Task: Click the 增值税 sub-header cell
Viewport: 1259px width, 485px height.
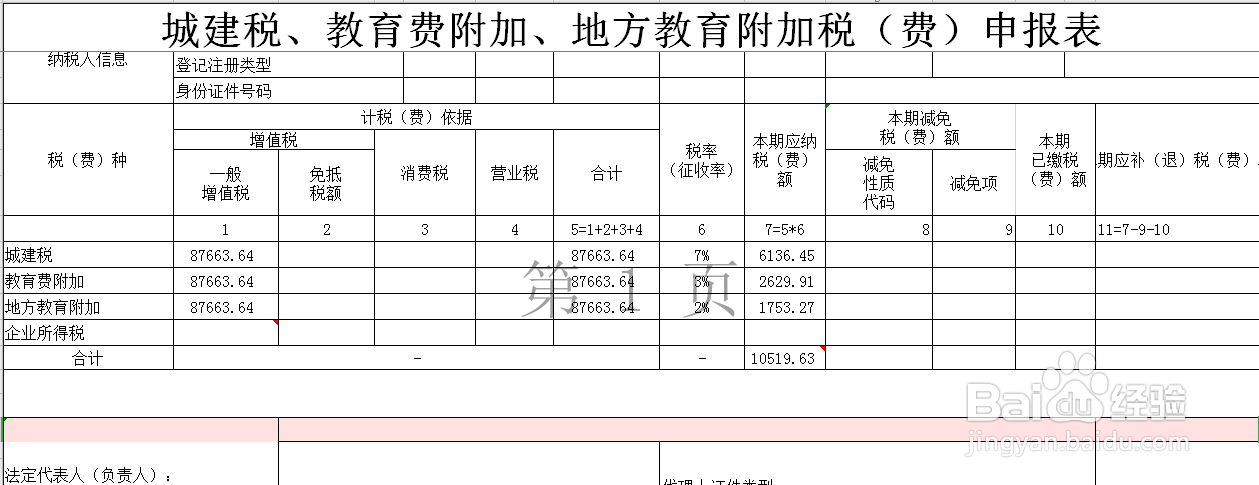Action: pos(274,140)
